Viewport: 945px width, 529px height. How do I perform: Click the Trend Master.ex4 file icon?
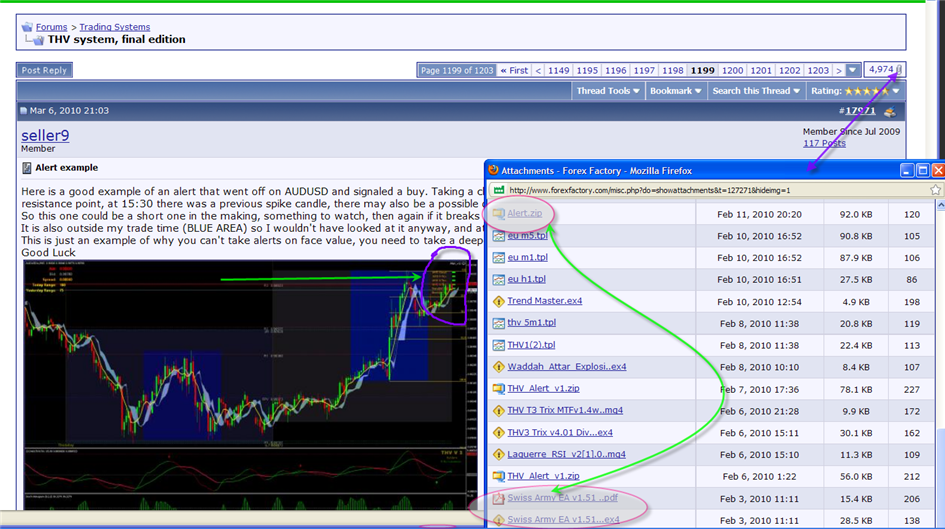(x=498, y=301)
